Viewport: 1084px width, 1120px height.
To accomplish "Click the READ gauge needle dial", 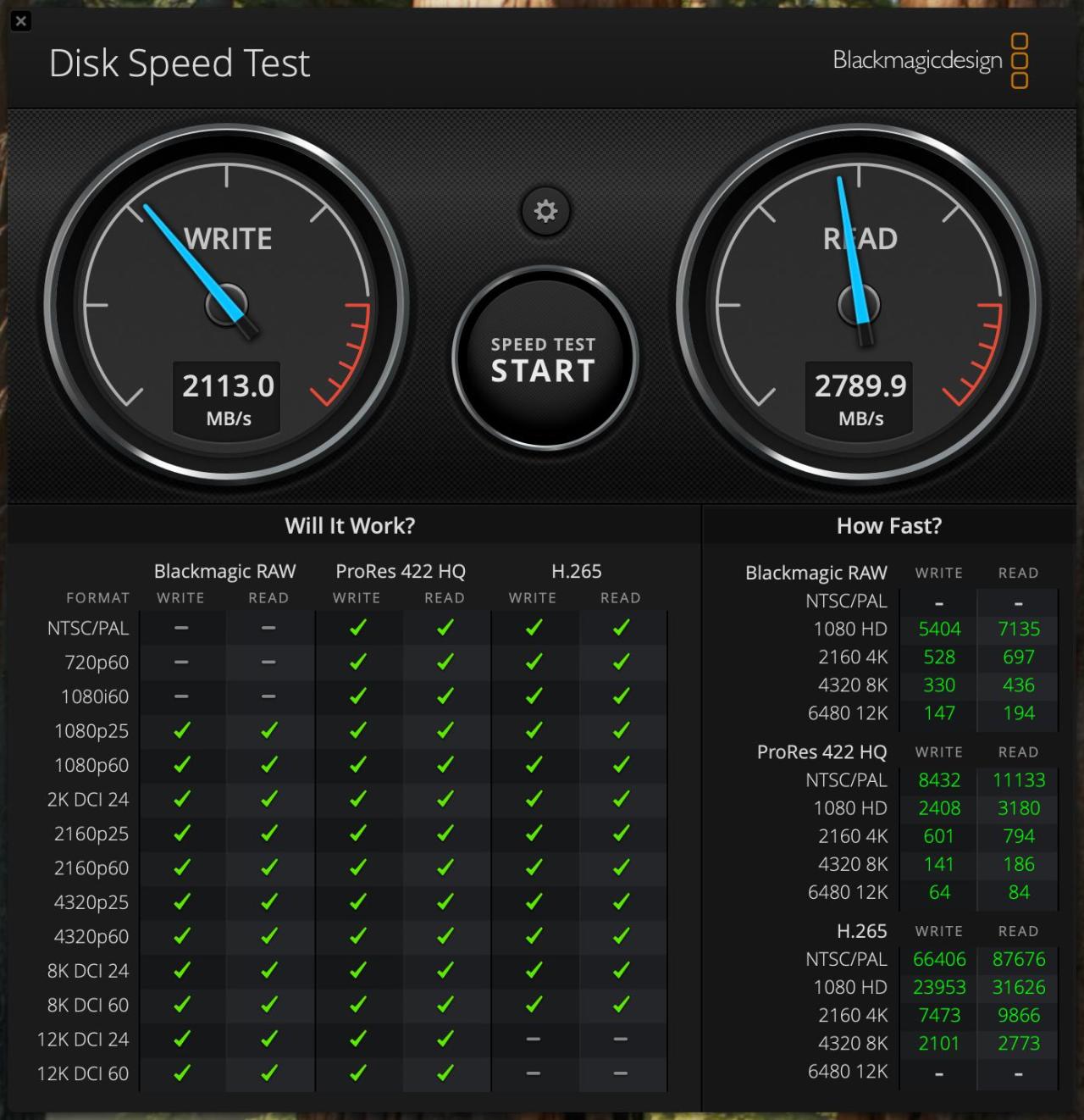I will click(860, 305).
